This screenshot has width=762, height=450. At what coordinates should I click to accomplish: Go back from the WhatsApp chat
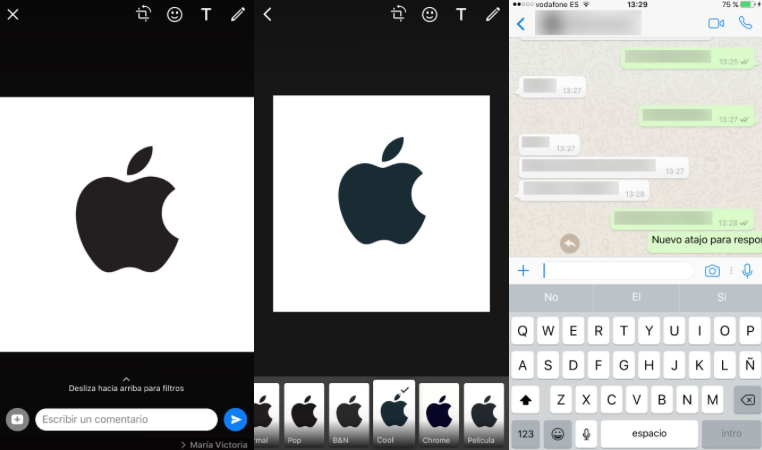[x=521, y=24]
